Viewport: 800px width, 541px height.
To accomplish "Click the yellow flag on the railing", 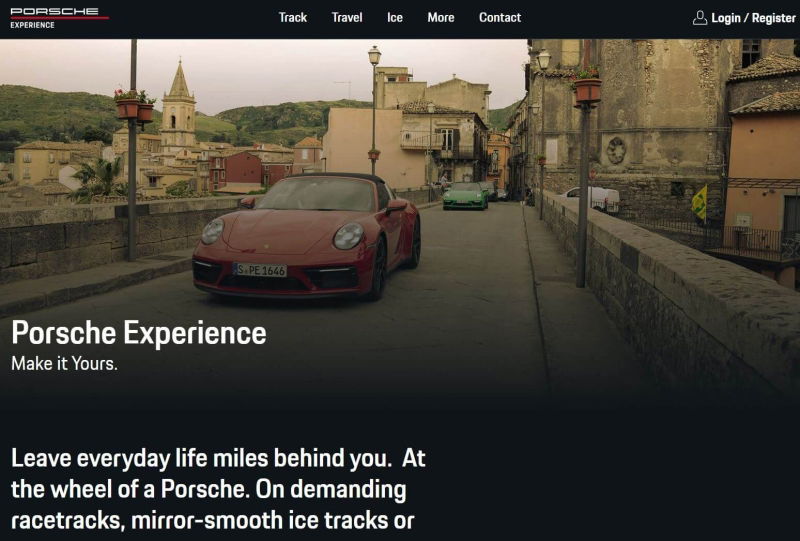I will pos(699,203).
